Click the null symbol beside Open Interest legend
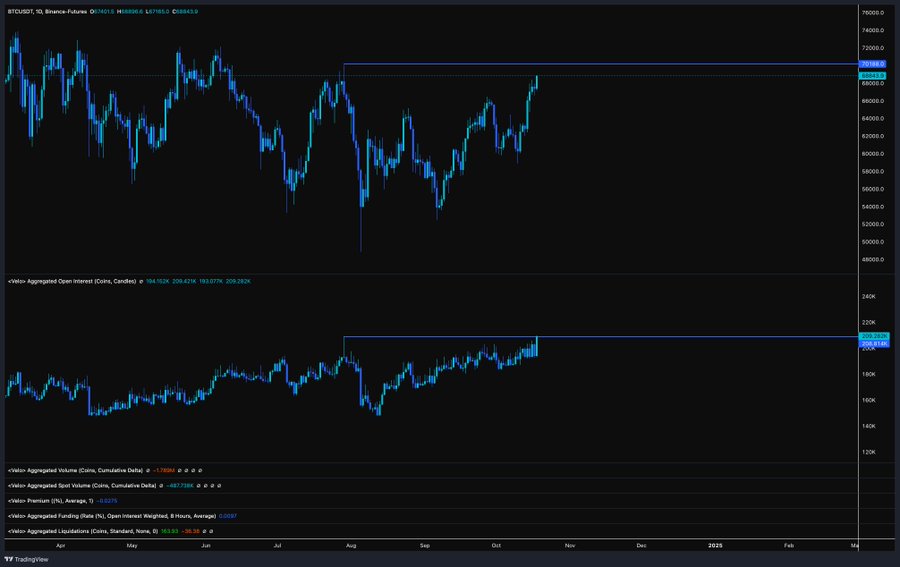 [141, 281]
